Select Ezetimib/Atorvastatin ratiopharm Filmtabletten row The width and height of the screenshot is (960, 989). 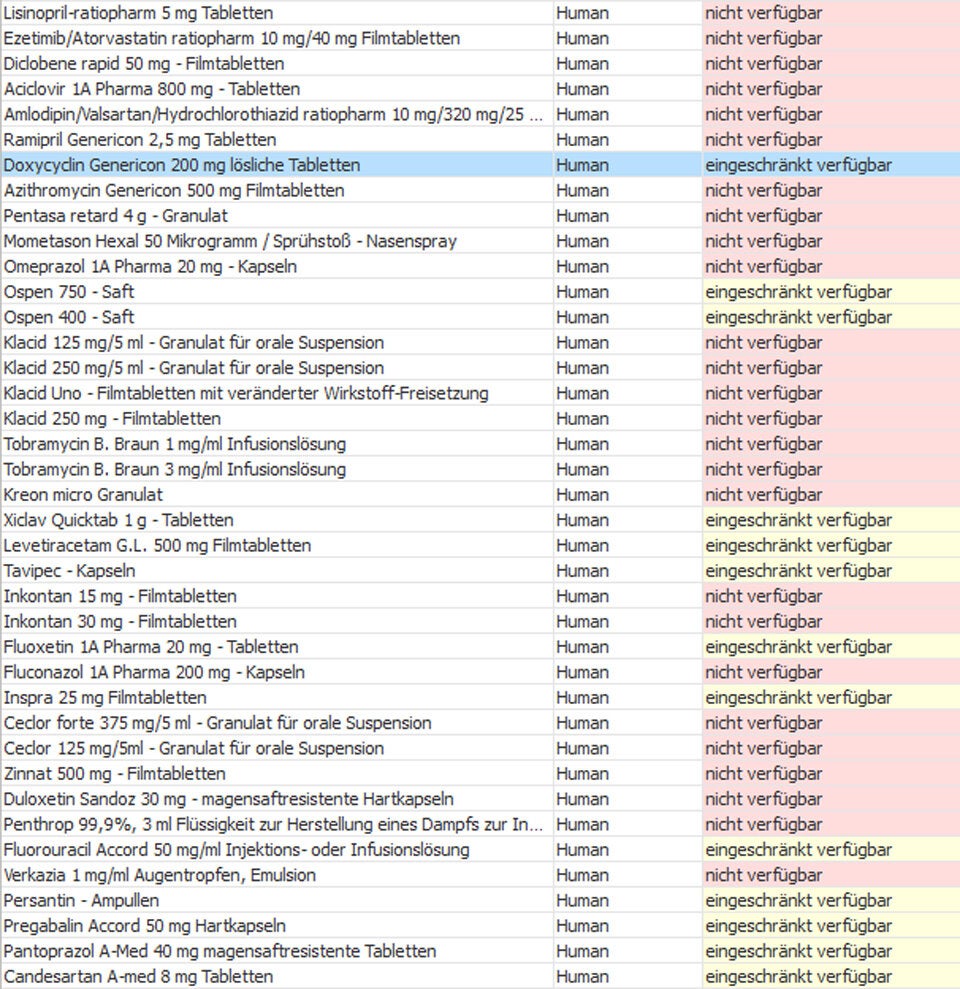[x=232, y=38]
